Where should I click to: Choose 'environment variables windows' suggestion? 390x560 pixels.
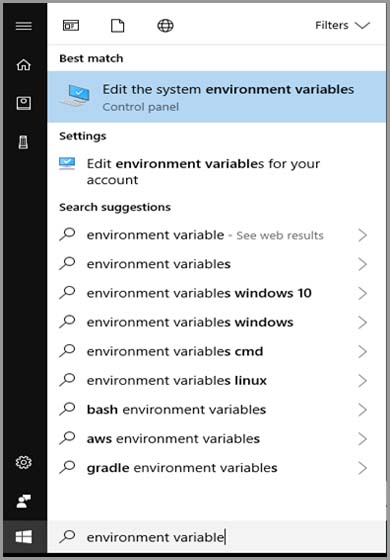click(217, 322)
